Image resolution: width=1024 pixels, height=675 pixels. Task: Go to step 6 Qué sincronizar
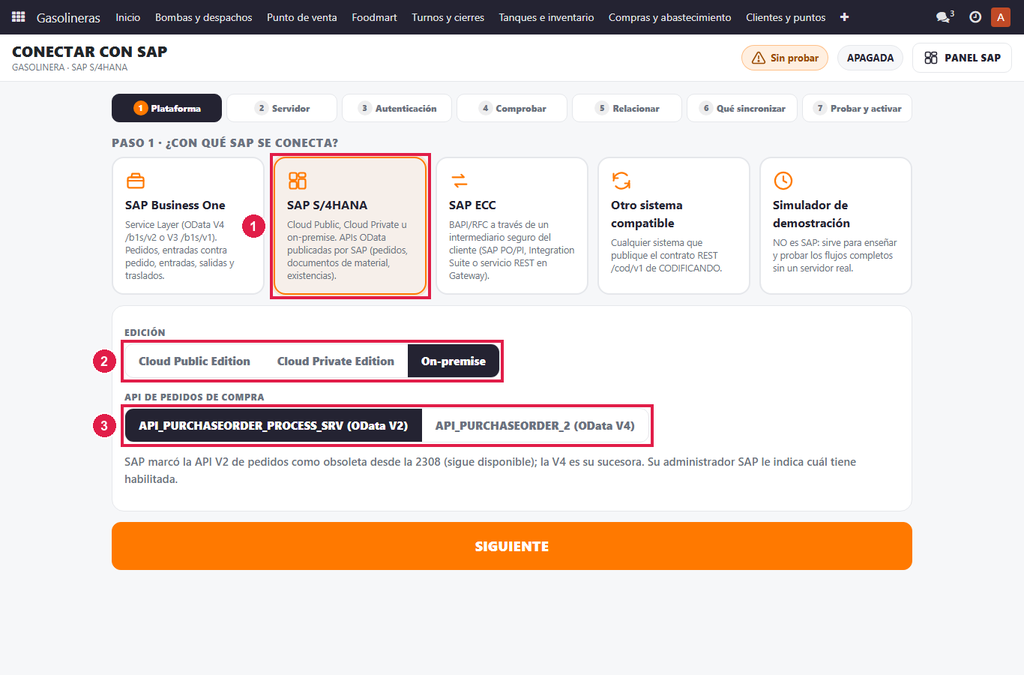(x=742, y=108)
